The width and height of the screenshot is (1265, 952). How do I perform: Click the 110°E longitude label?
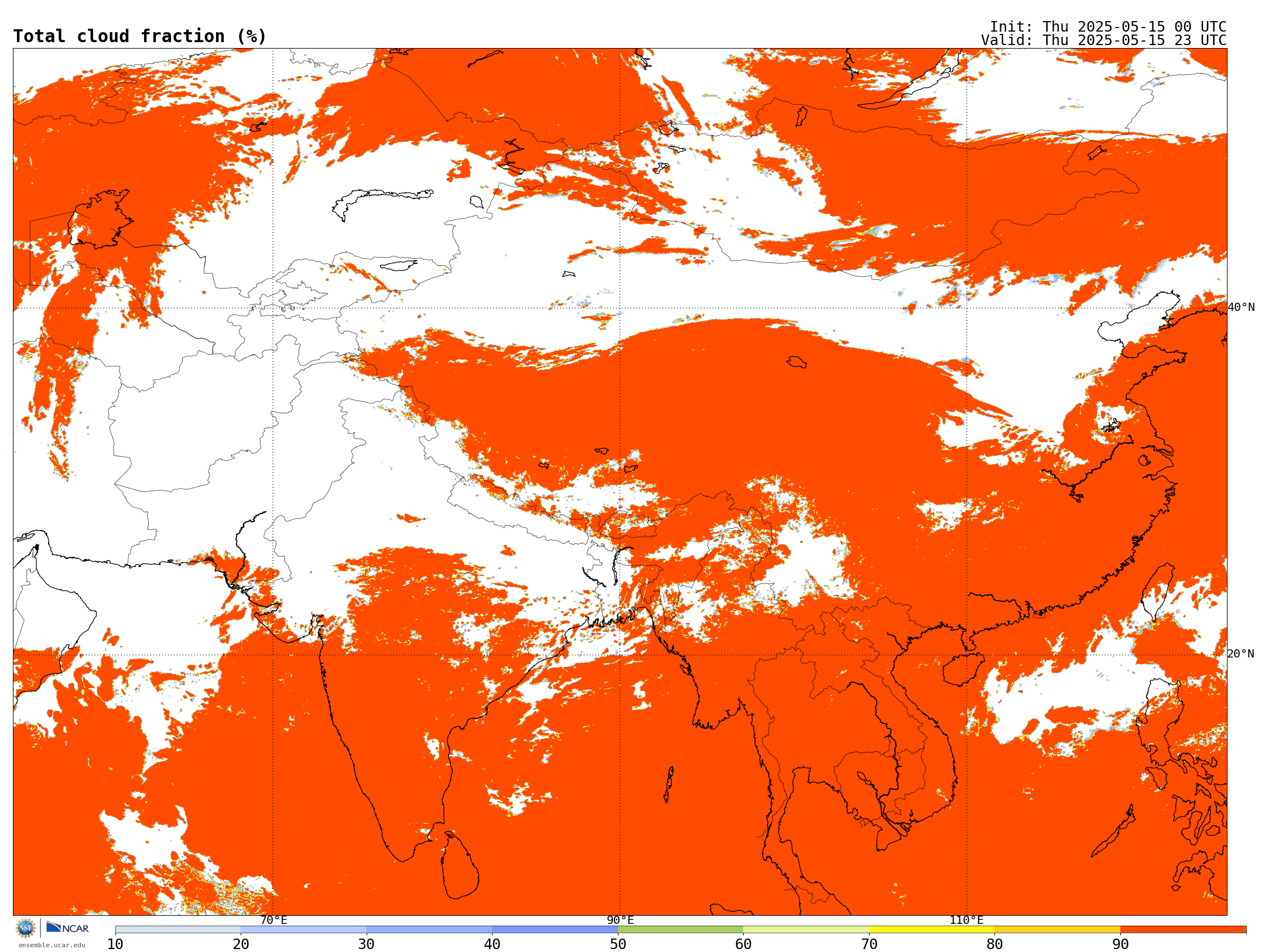[966, 920]
